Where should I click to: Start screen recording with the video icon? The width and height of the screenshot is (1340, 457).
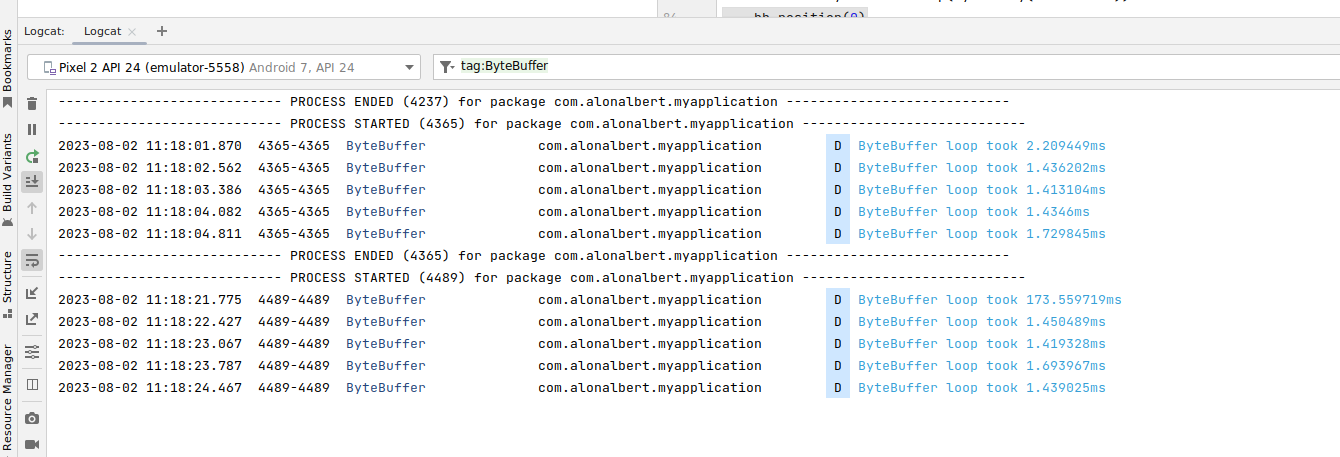(x=32, y=444)
